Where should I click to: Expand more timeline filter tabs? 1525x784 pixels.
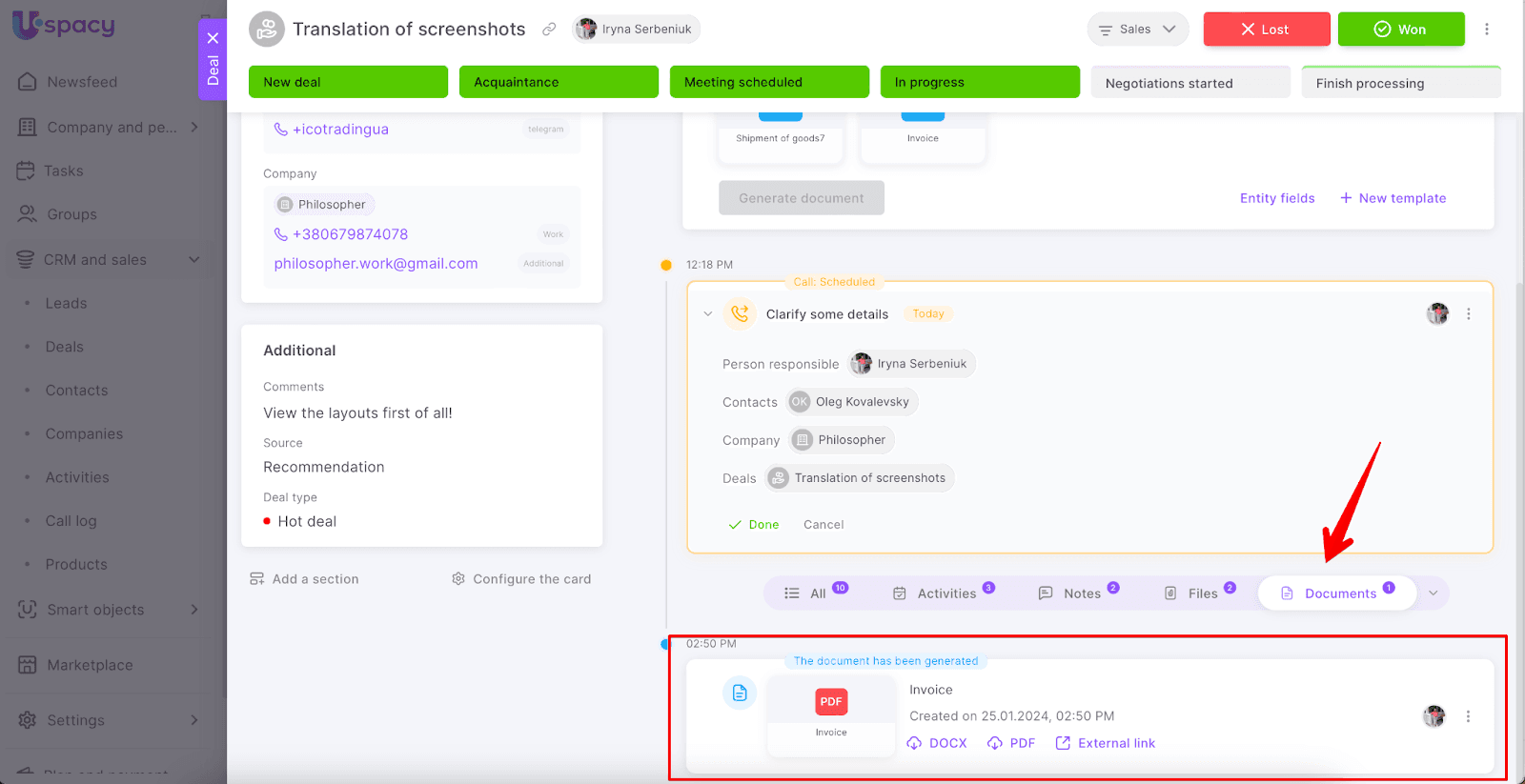(1433, 593)
